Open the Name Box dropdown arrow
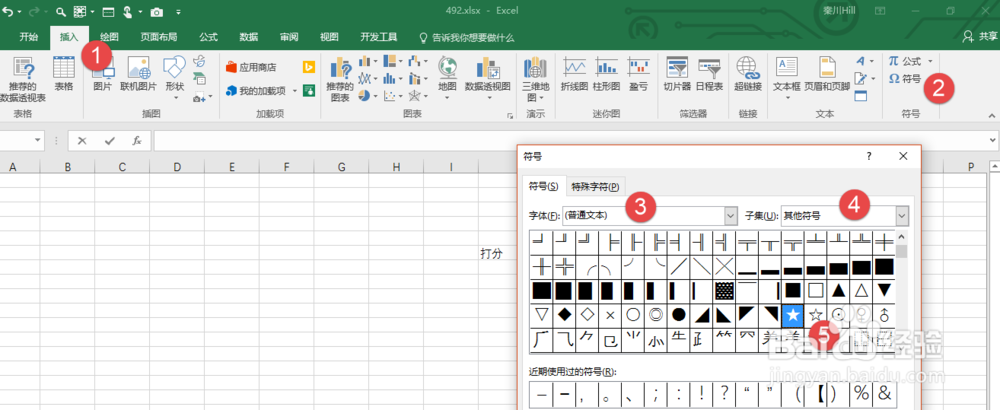 click(38, 141)
